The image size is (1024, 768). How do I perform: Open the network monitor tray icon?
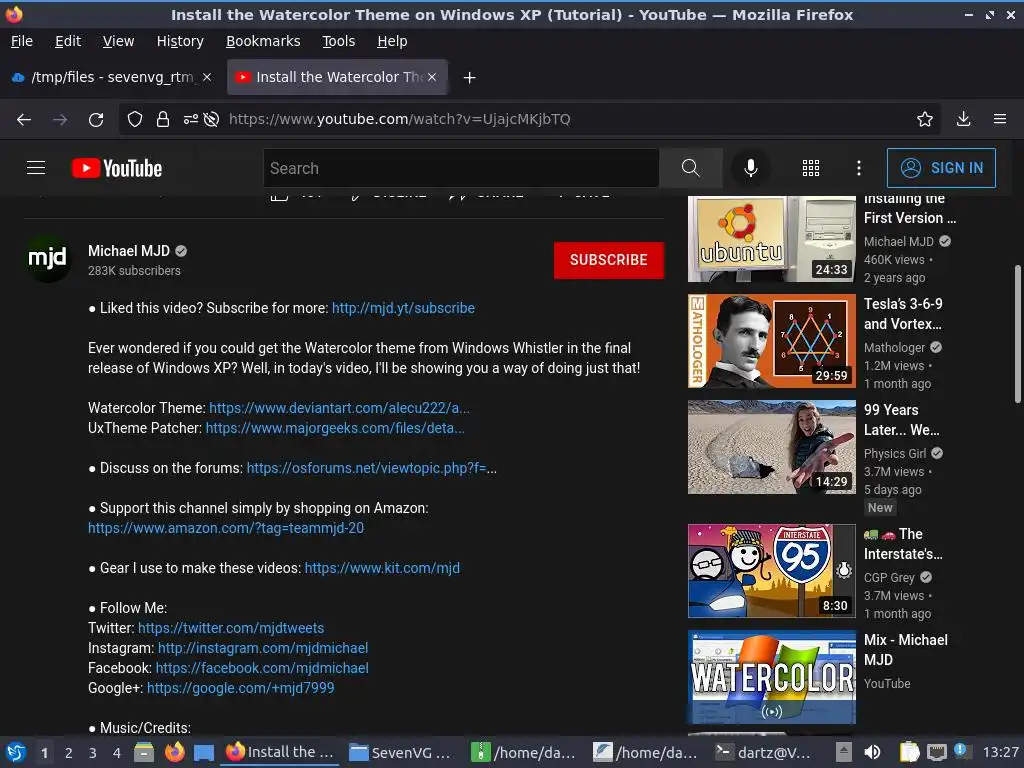(x=936, y=752)
